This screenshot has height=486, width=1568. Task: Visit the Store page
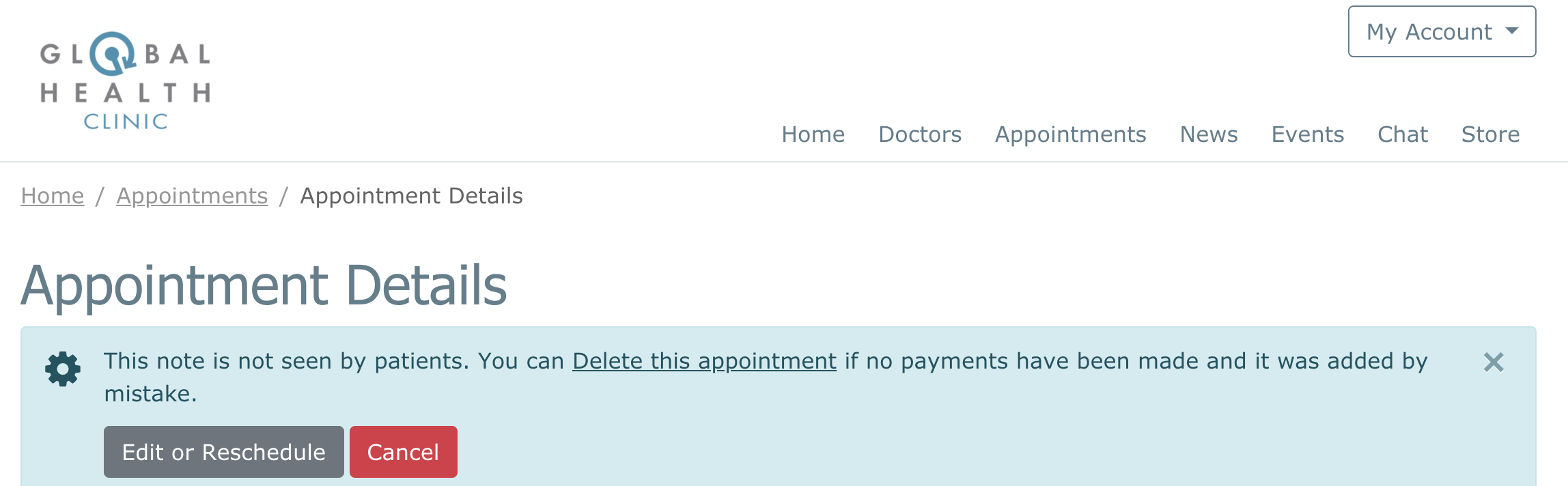(x=1490, y=134)
